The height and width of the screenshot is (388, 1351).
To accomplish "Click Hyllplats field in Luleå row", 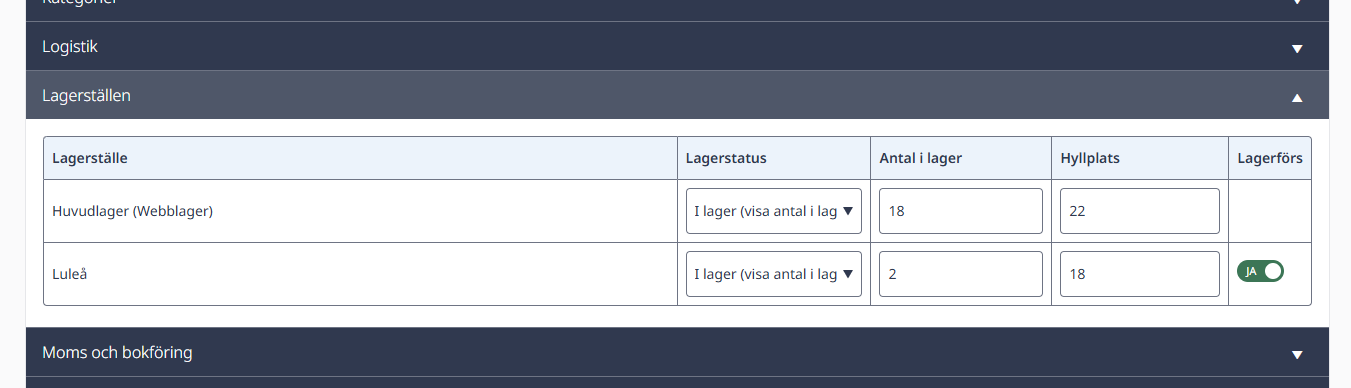I will click(x=1140, y=274).
